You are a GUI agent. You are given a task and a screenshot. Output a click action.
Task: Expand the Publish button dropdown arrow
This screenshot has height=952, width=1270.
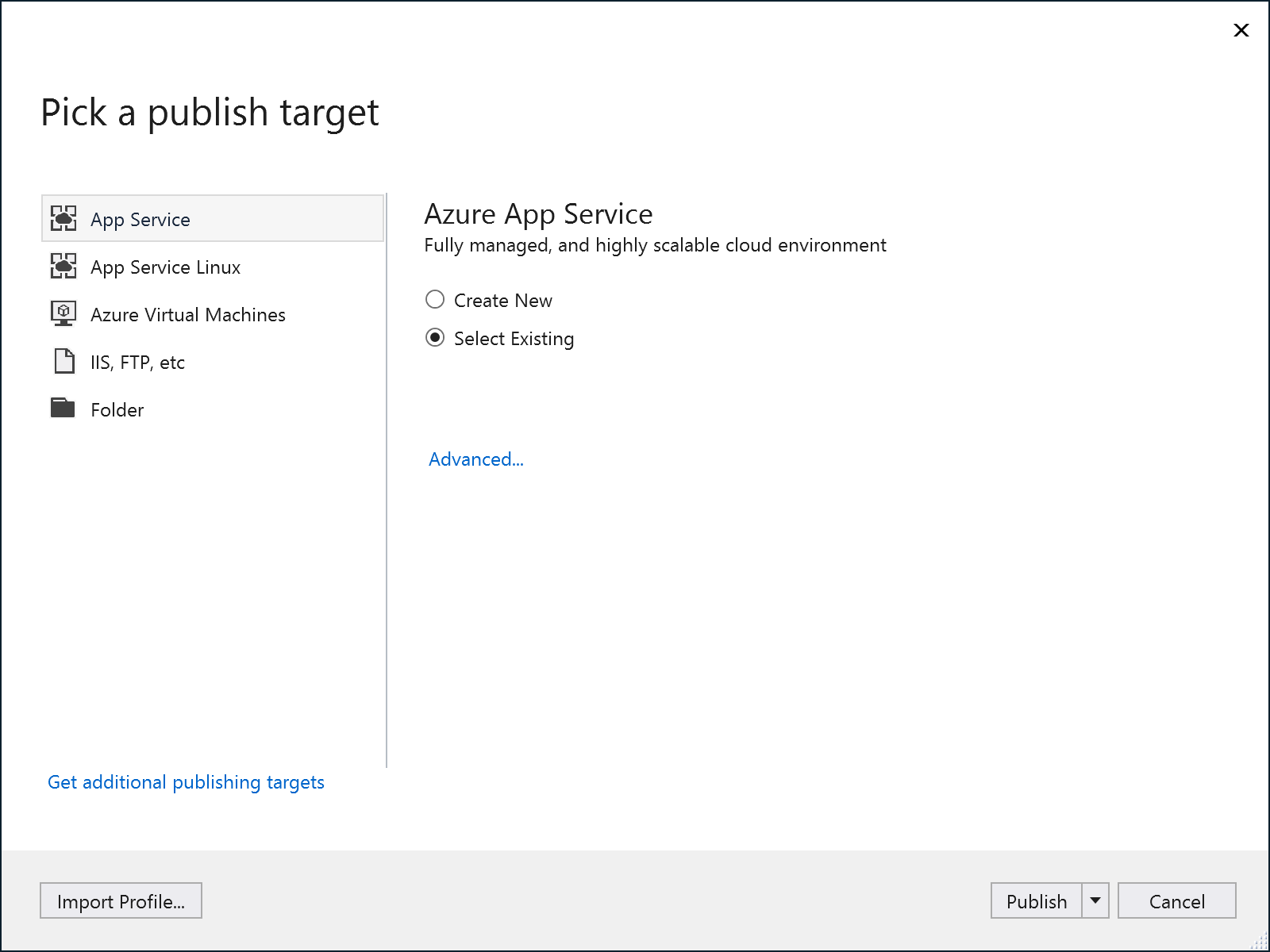pyautogui.click(x=1095, y=901)
